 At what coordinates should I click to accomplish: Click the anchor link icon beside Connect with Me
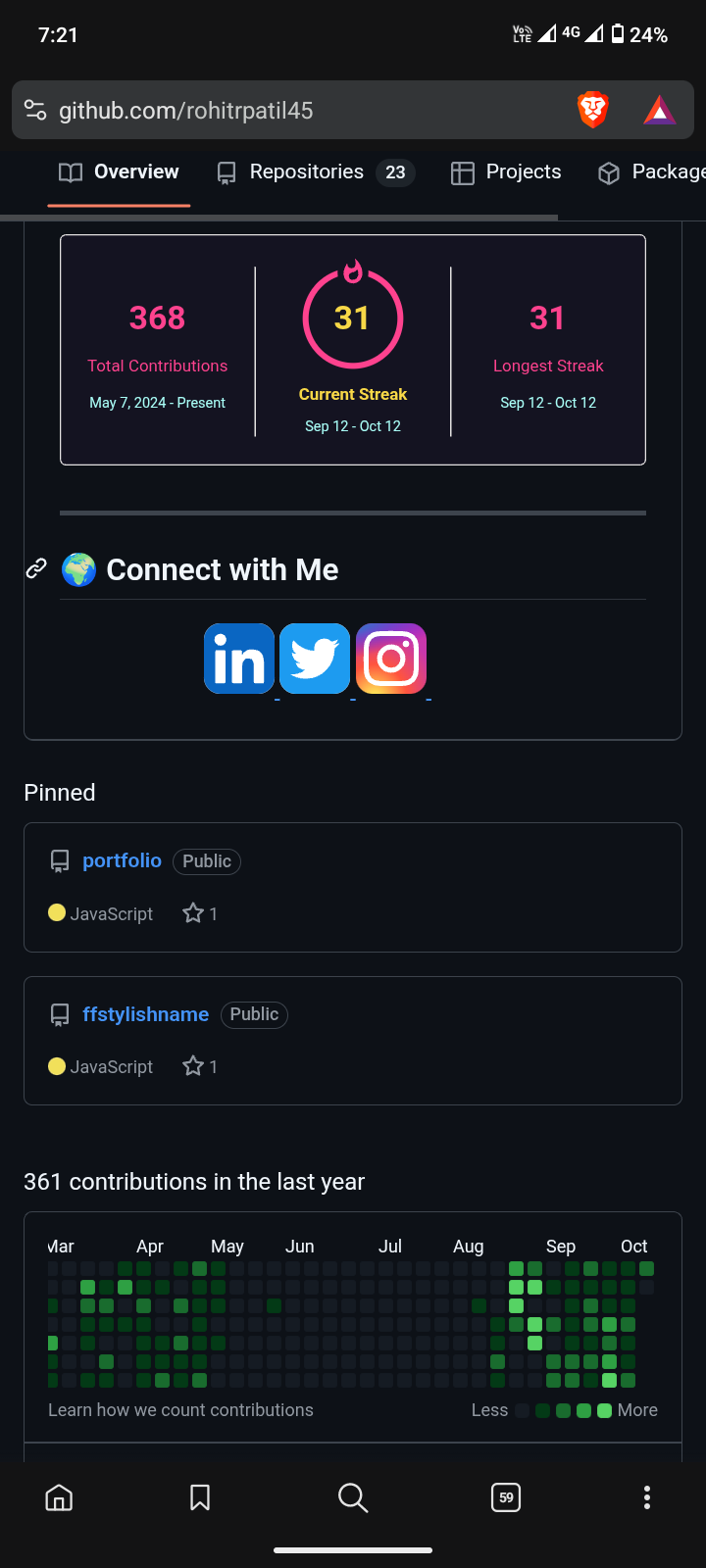click(36, 569)
